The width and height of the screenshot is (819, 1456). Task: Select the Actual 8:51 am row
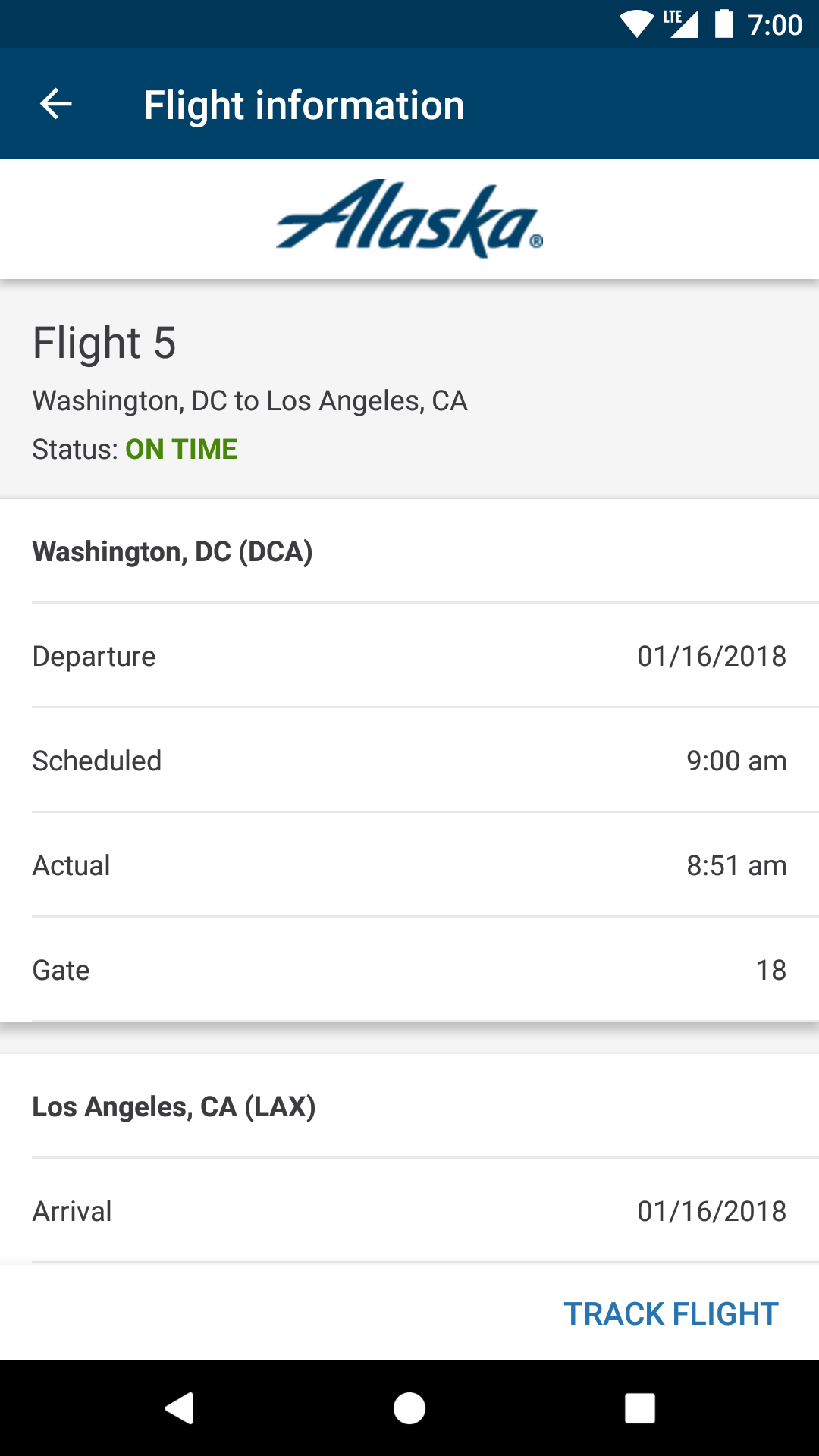pyautogui.click(x=409, y=865)
